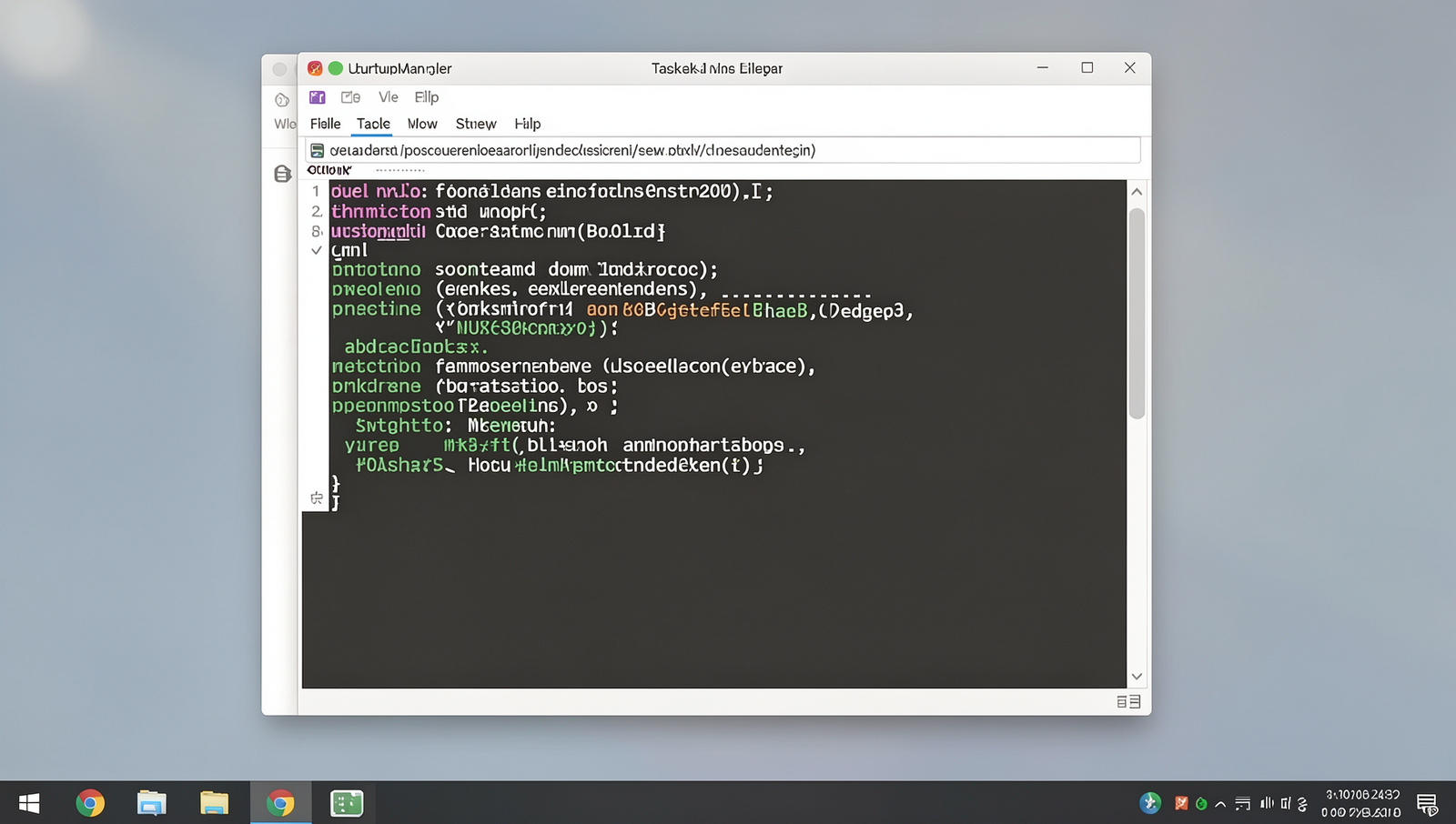Click the database-like sidebar icon in the background window
Image resolution: width=1456 pixels, height=824 pixels.
(283, 174)
